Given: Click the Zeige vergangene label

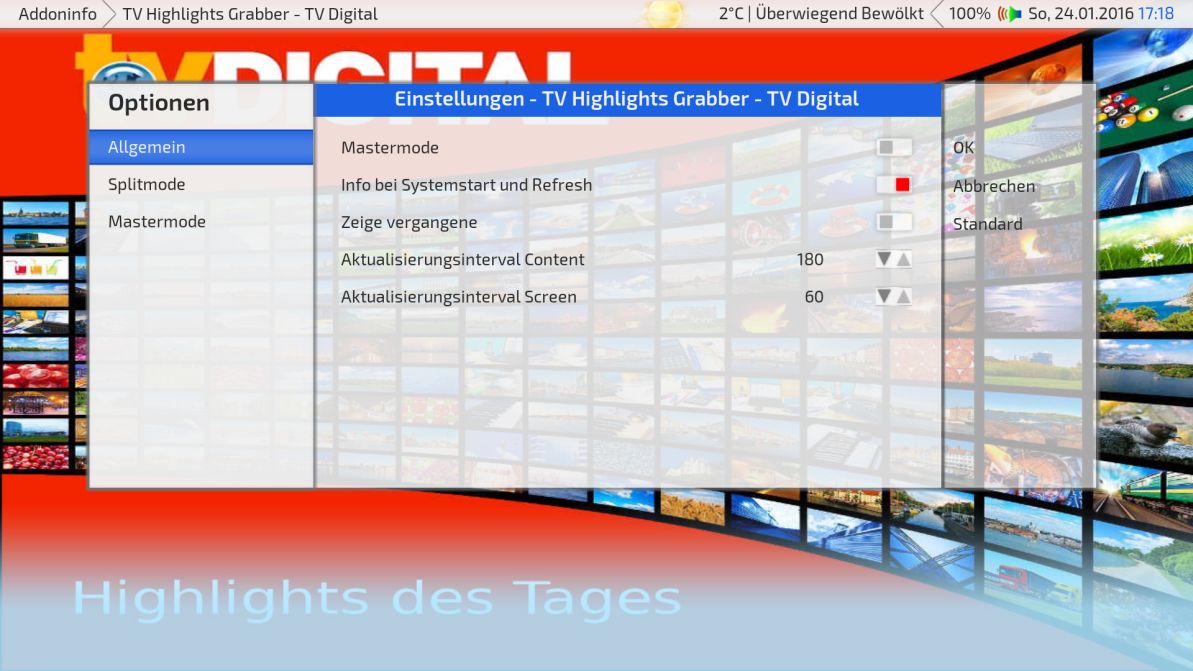Looking at the screenshot, I should [x=409, y=222].
